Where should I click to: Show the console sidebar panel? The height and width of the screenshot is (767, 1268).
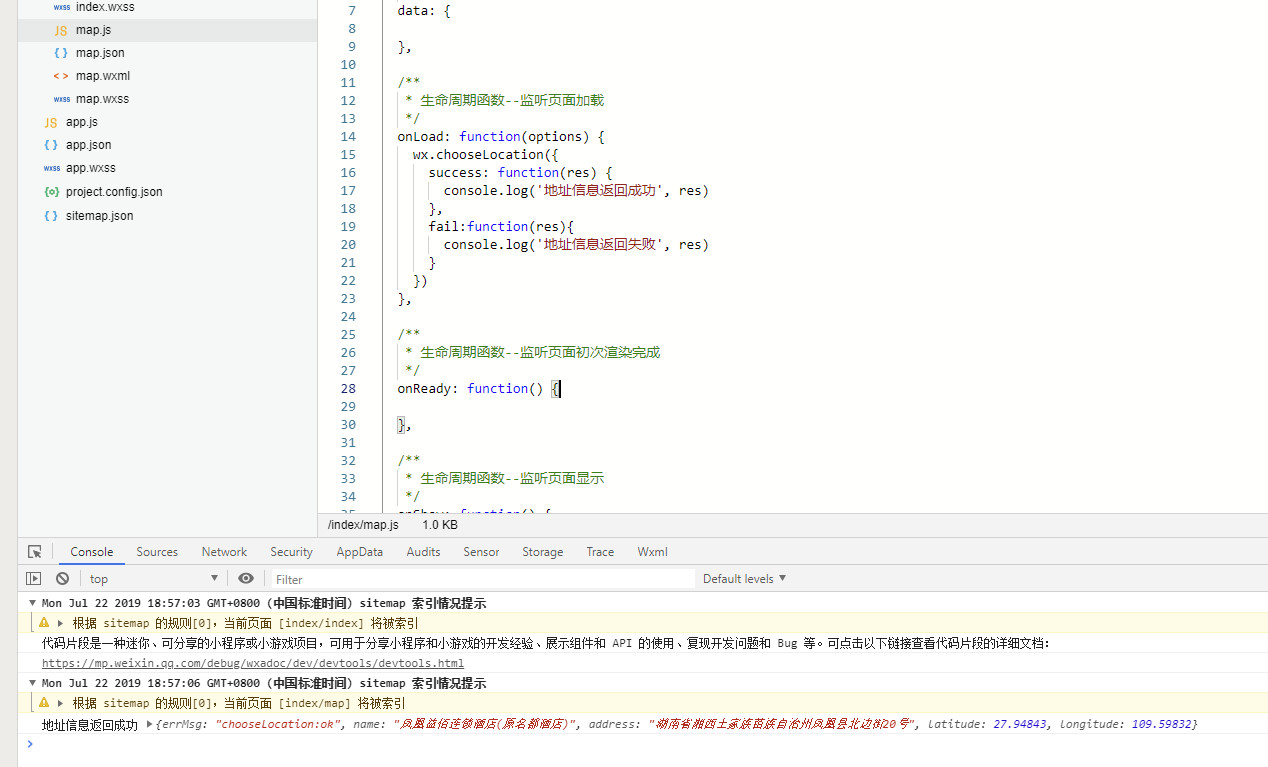point(34,579)
